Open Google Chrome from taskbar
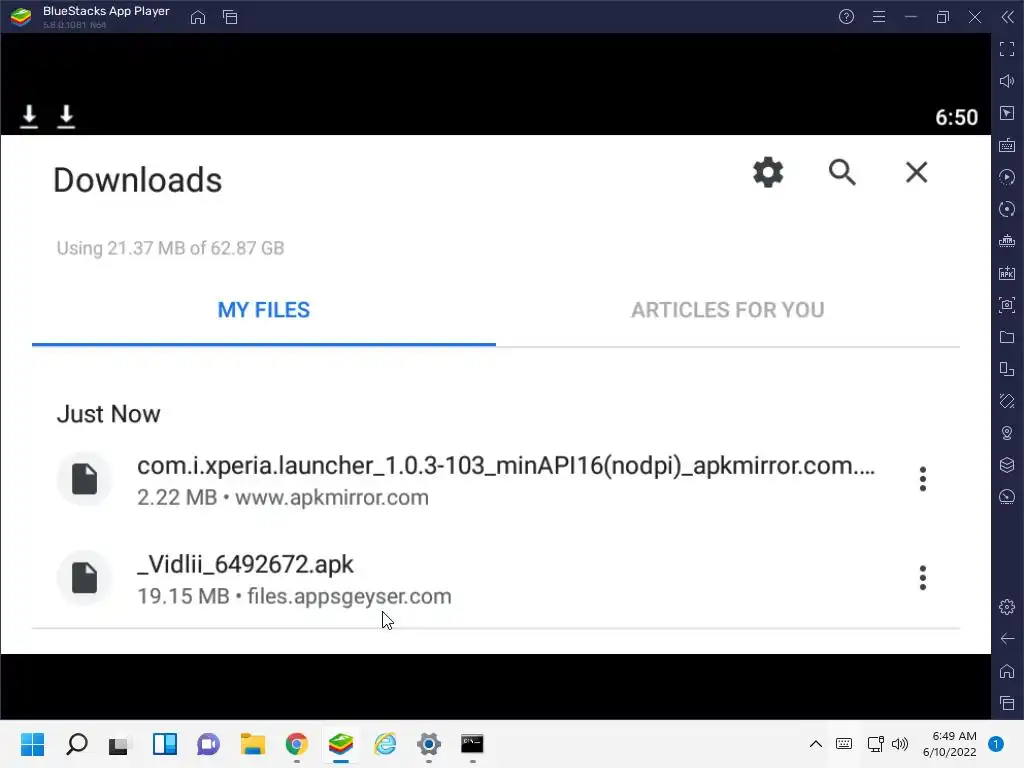 tap(296, 744)
